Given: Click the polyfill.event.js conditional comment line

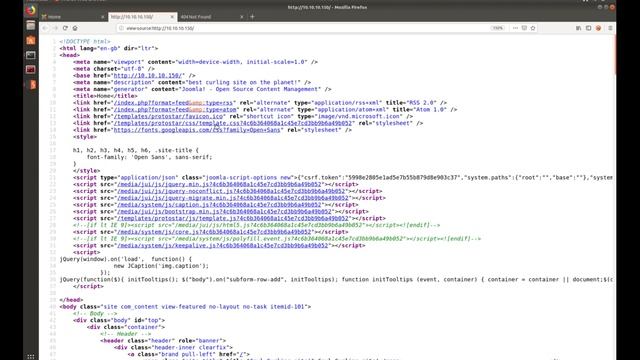Looking at the screenshot, I should (277, 239).
